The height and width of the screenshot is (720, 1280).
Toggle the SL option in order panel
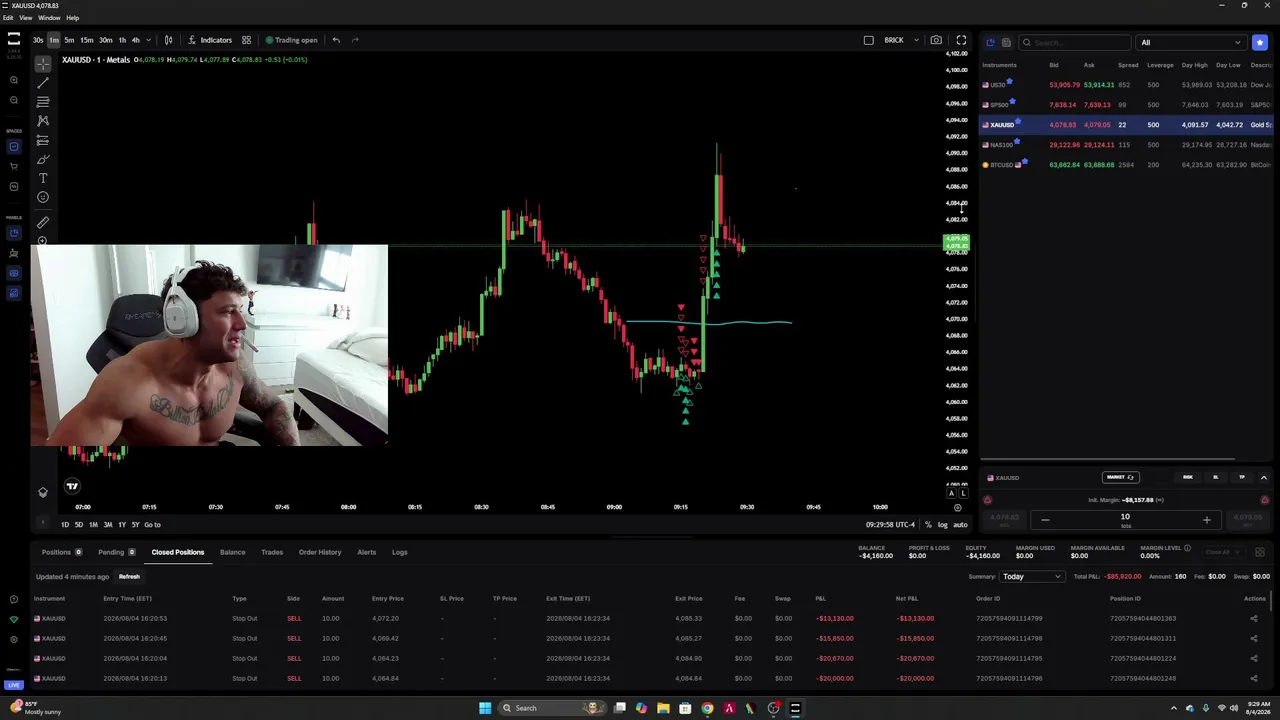[1216, 477]
